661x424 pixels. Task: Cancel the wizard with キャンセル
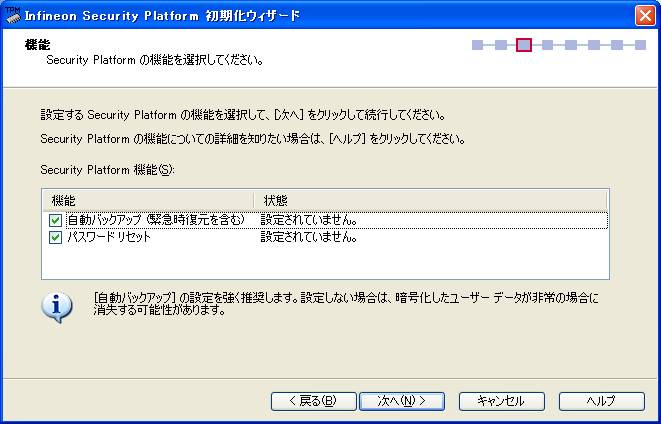click(502, 401)
